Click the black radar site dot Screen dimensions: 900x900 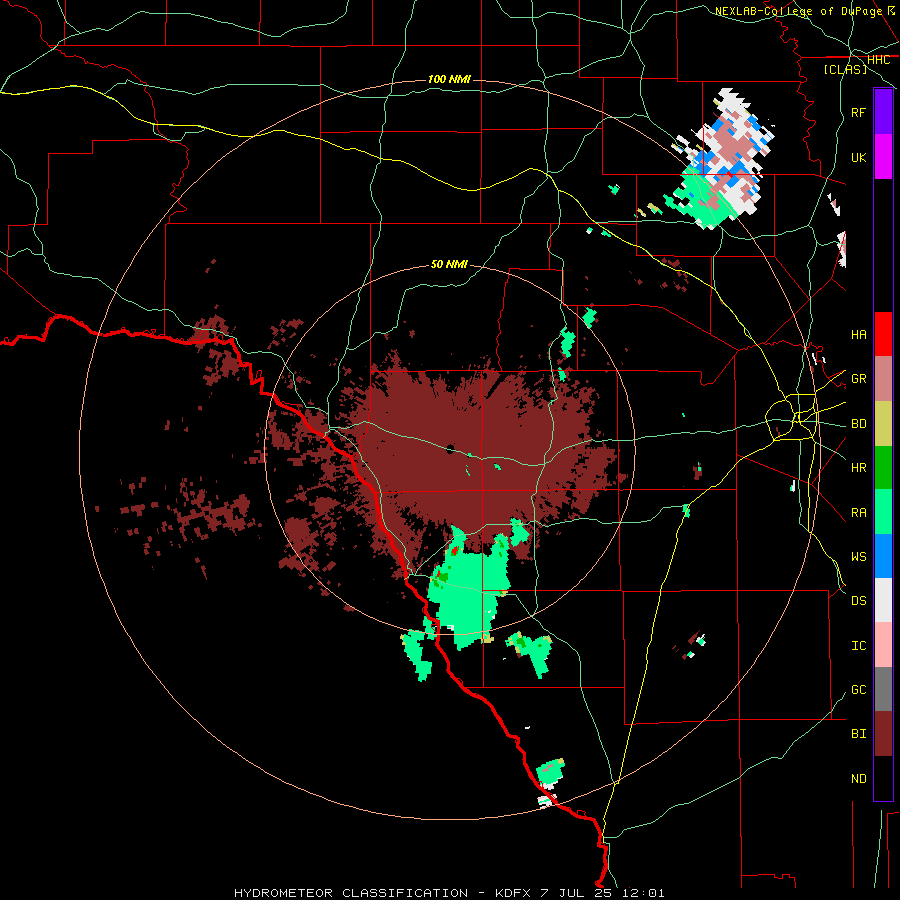(450, 449)
